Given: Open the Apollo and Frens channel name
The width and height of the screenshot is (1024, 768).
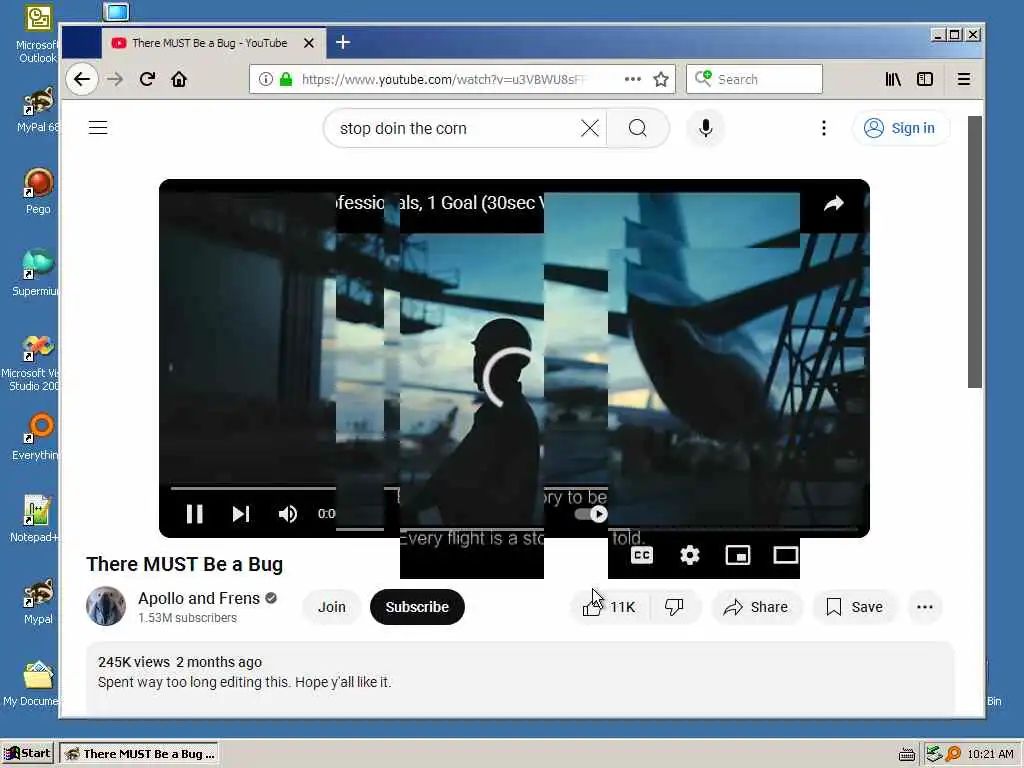Looking at the screenshot, I should [199, 598].
